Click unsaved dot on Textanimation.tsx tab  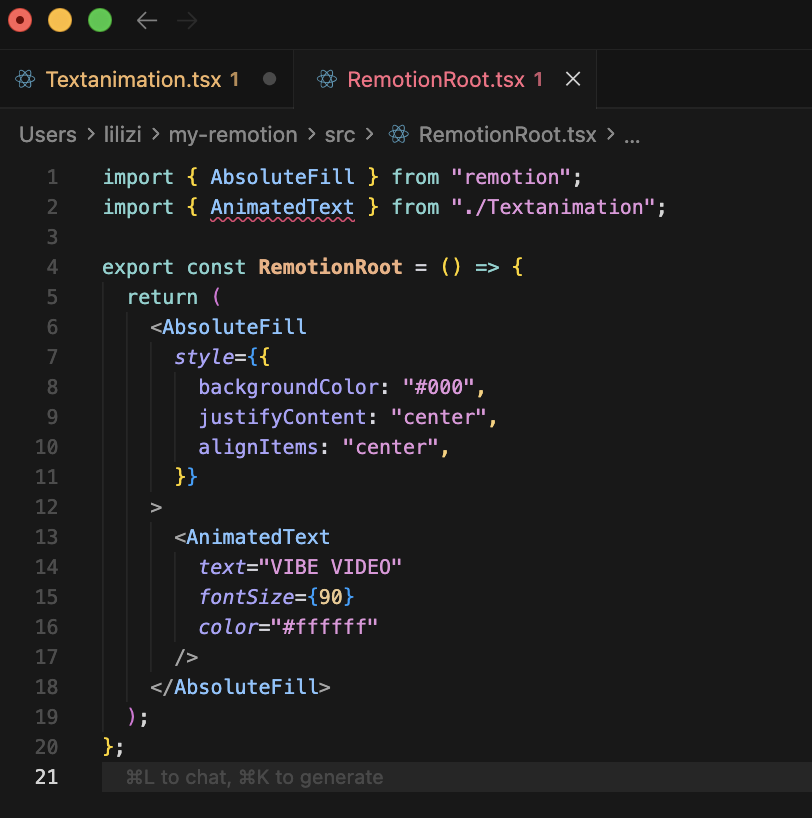pyautogui.click(x=269, y=79)
